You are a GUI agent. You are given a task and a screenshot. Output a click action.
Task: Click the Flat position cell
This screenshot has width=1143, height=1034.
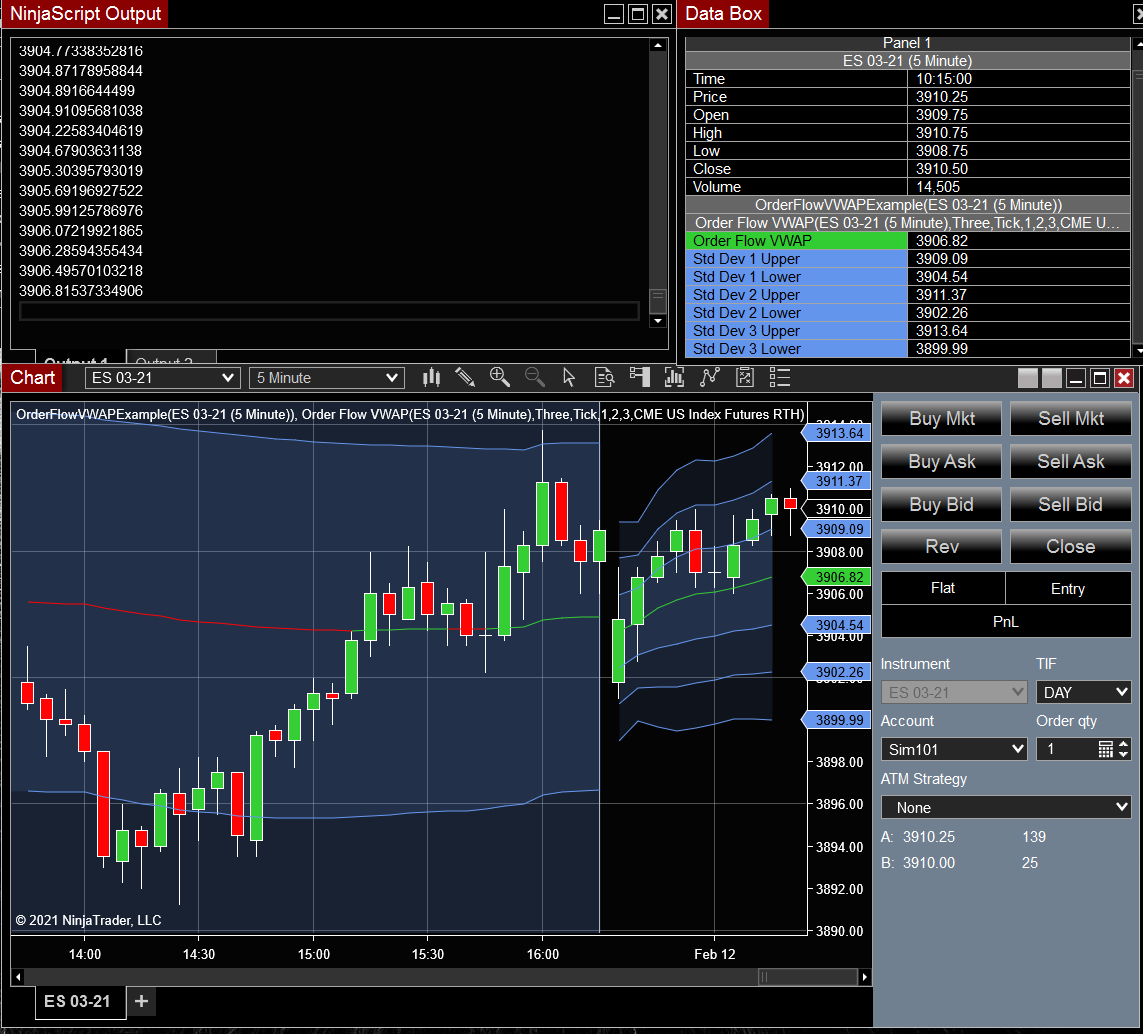[943, 588]
